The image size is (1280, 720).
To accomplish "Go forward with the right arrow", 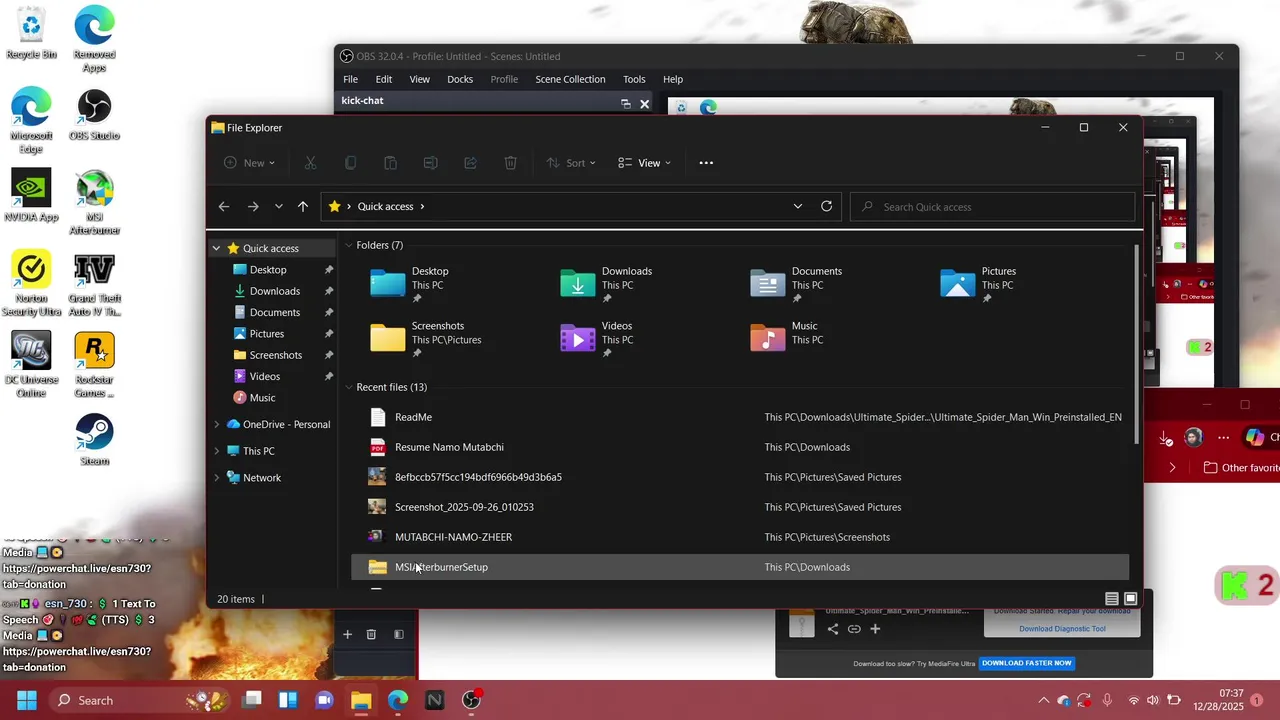I will tap(253, 207).
